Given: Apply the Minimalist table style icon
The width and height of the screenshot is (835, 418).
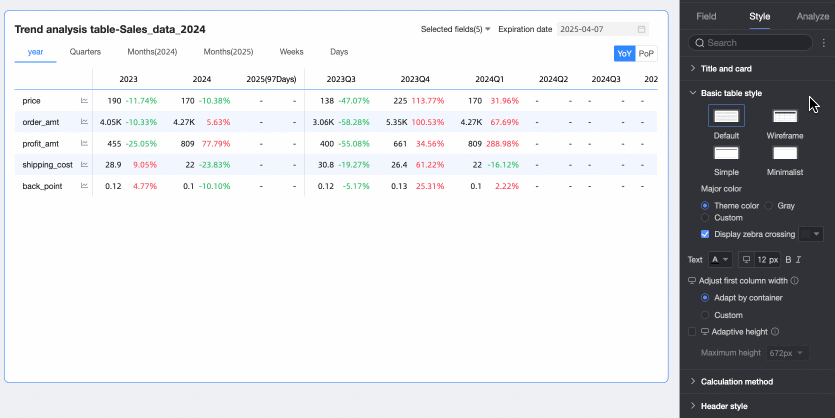Looking at the screenshot, I should [785, 153].
